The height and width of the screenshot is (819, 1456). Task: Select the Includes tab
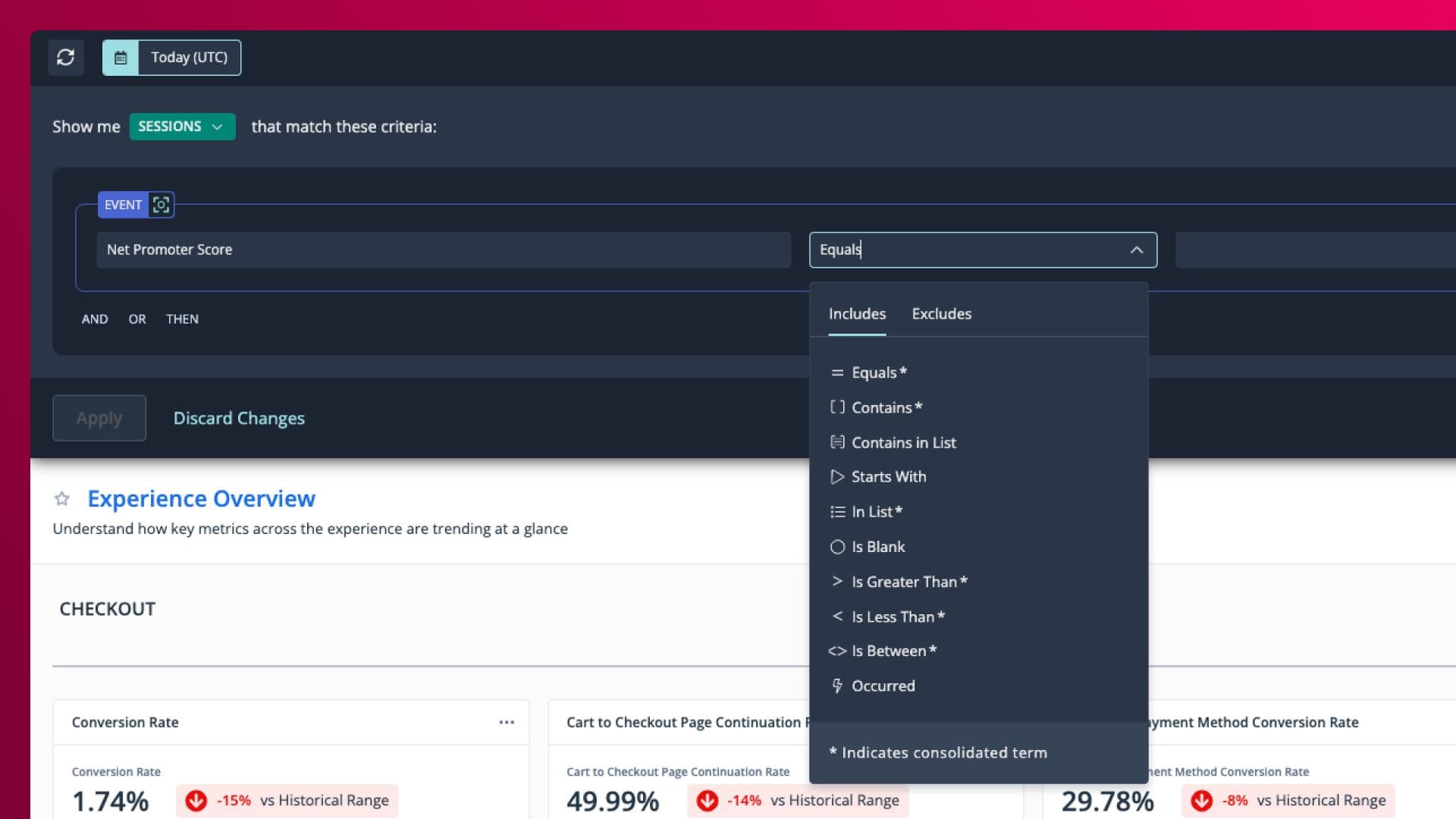(857, 314)
